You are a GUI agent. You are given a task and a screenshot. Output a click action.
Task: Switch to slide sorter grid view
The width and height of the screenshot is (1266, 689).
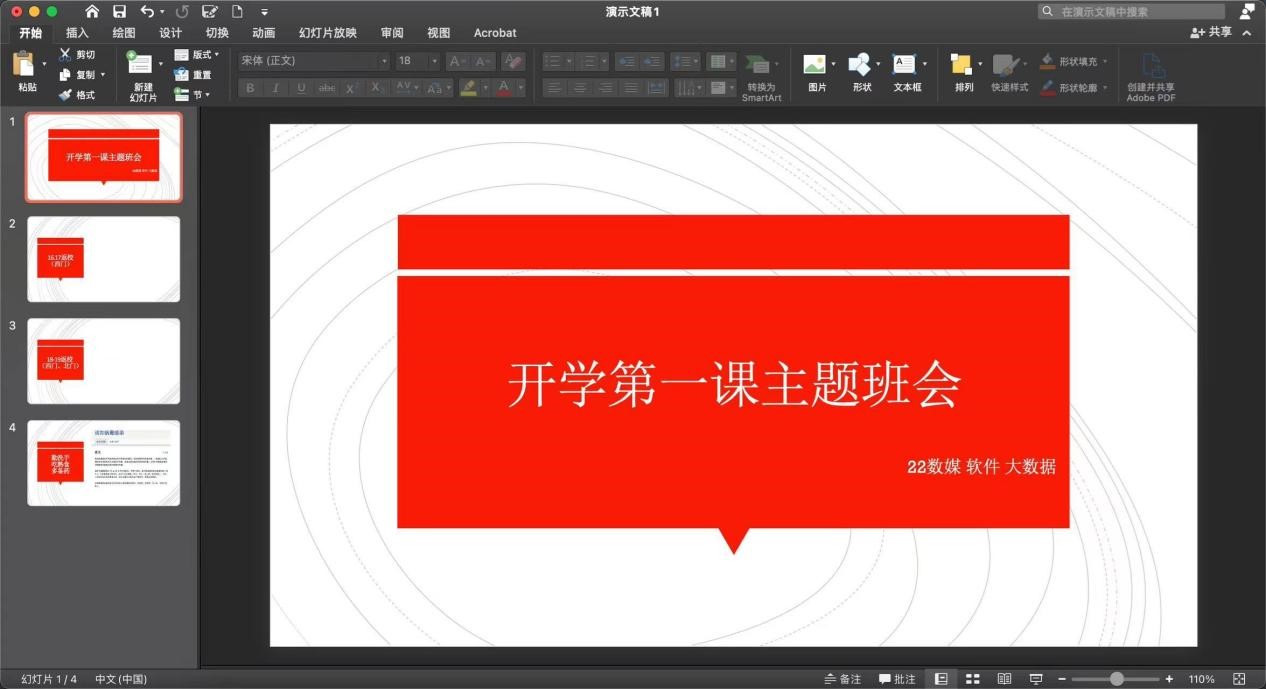pyautogui.click(x=972, y=679)
